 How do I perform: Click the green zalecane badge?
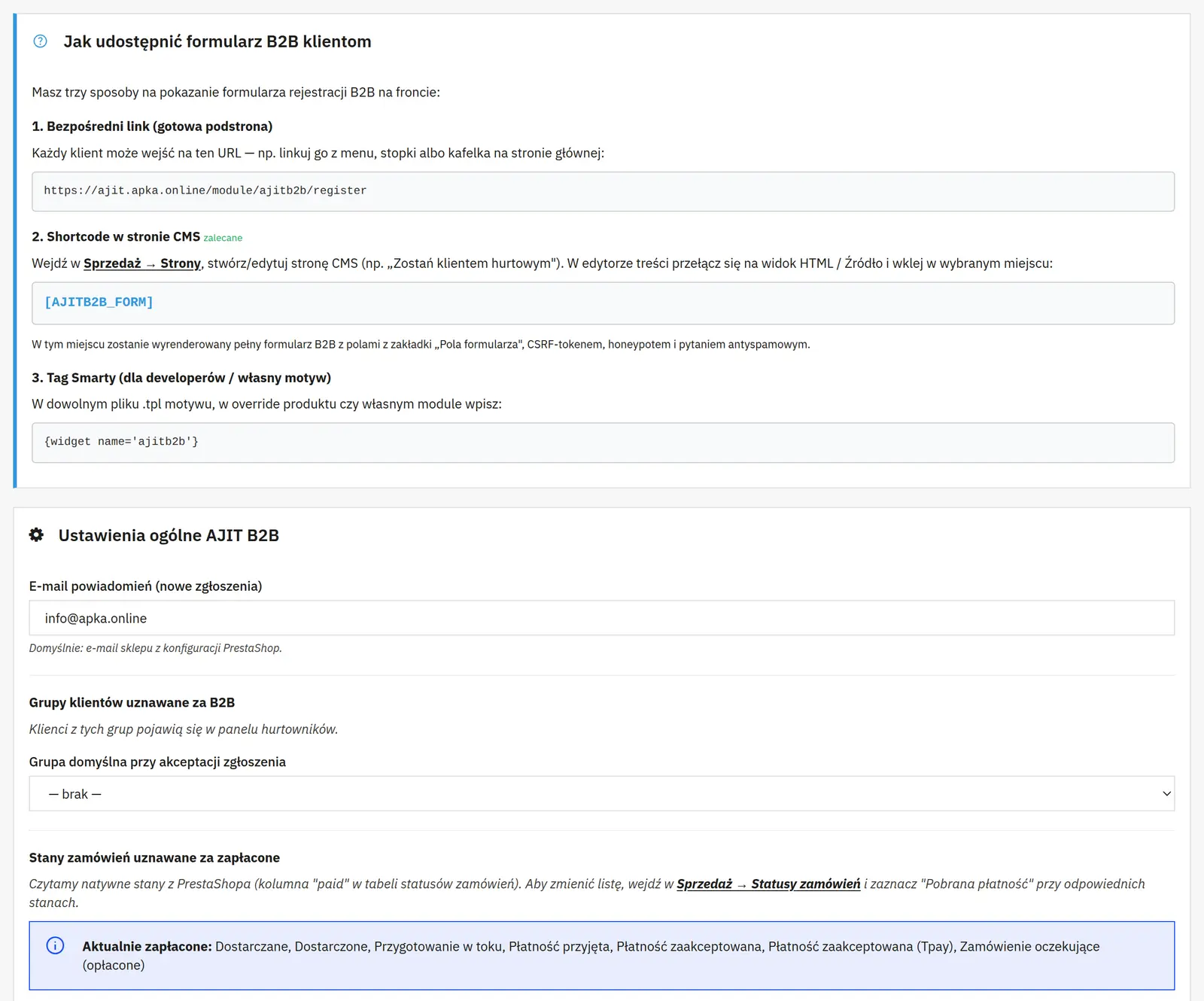tap(223, 238)
